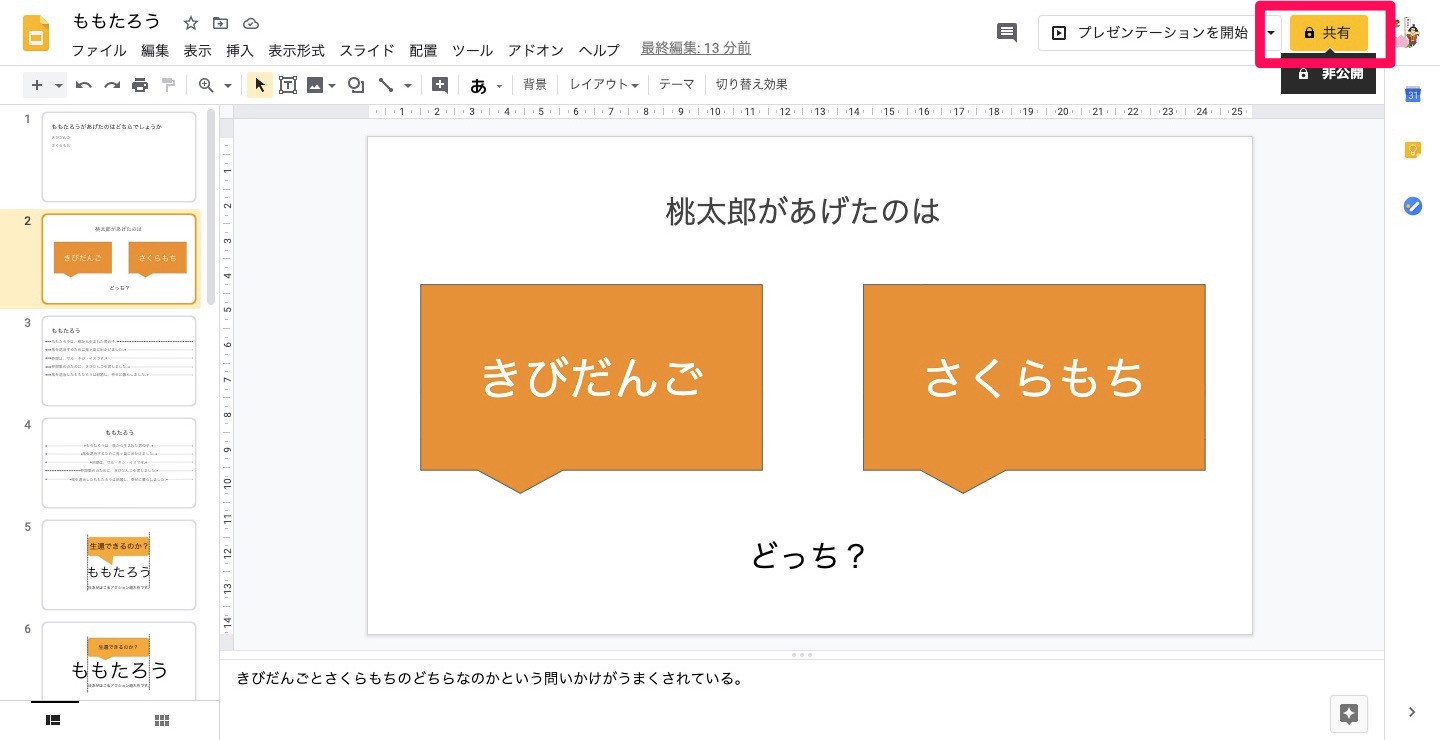Click the move to folder icon
Image resolution: width=1440 pixels, height=740 pixels.
pyautogui.click(x=220, y=23)
